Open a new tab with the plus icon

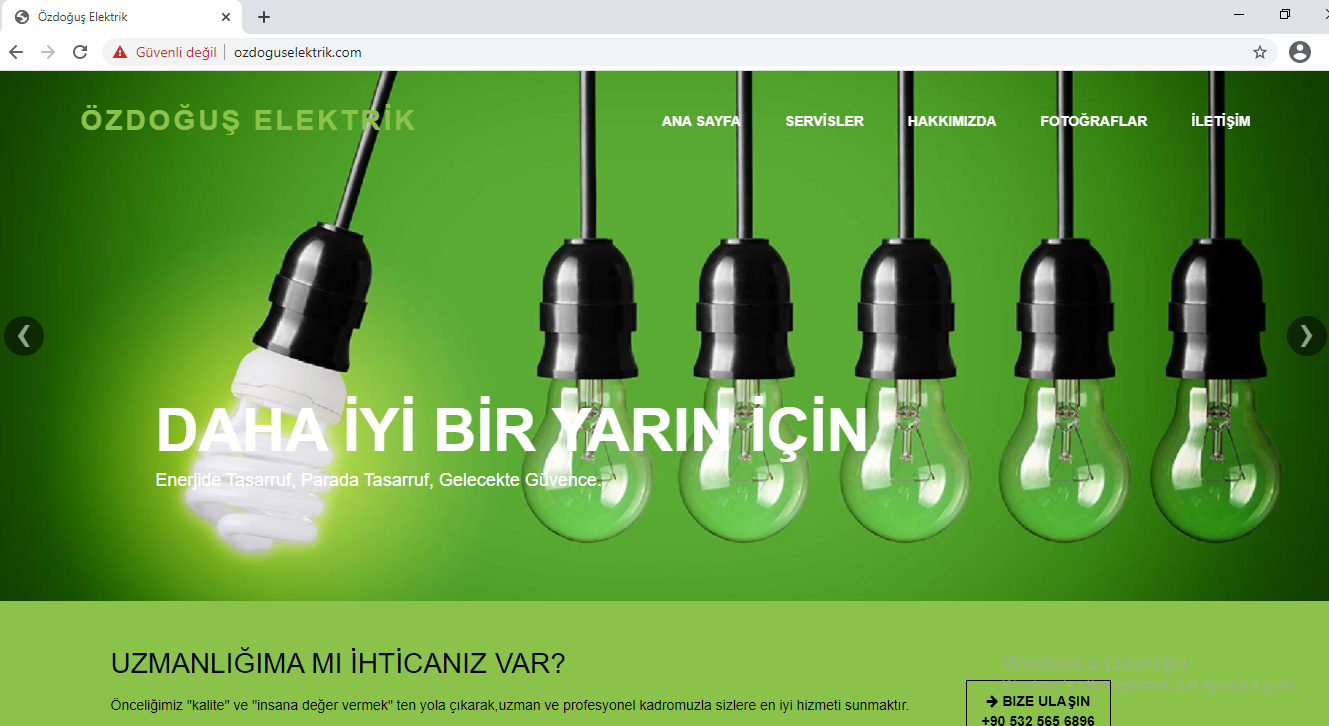pyautogui.click(x=264, y=17)
